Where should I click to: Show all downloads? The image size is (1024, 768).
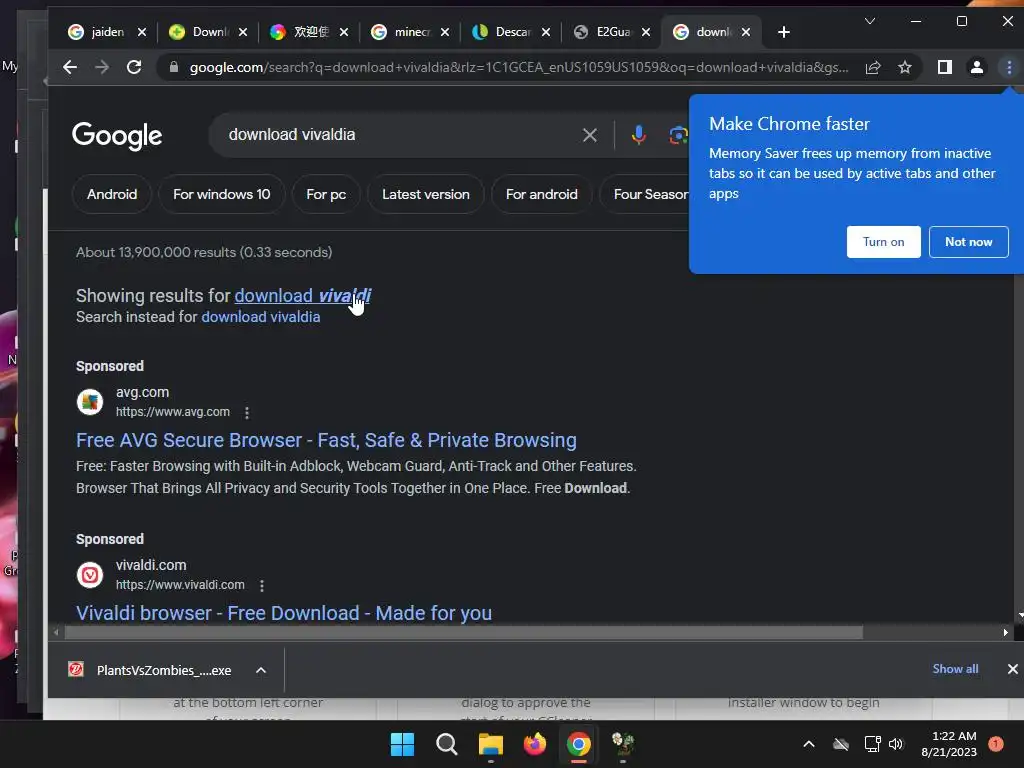click(955, 669)
